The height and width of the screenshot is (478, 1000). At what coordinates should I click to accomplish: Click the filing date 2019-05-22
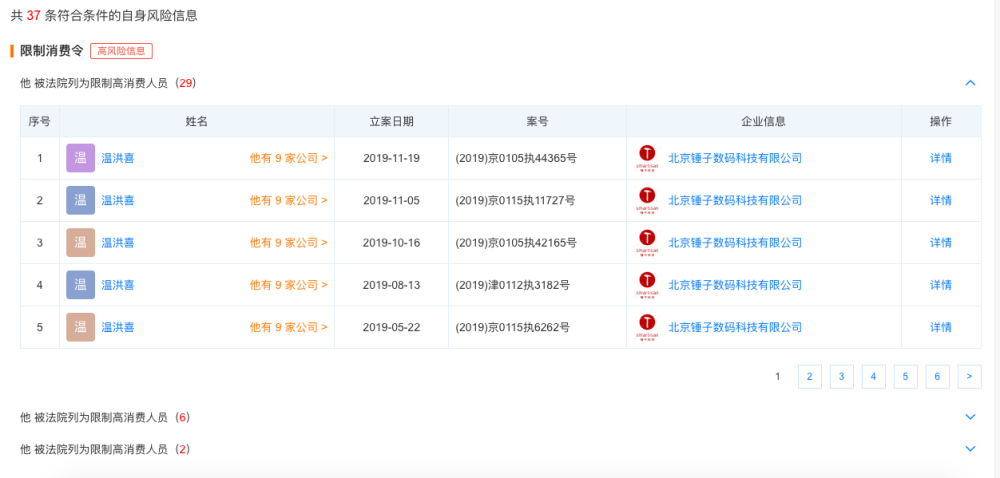click(x=392, y=327)
